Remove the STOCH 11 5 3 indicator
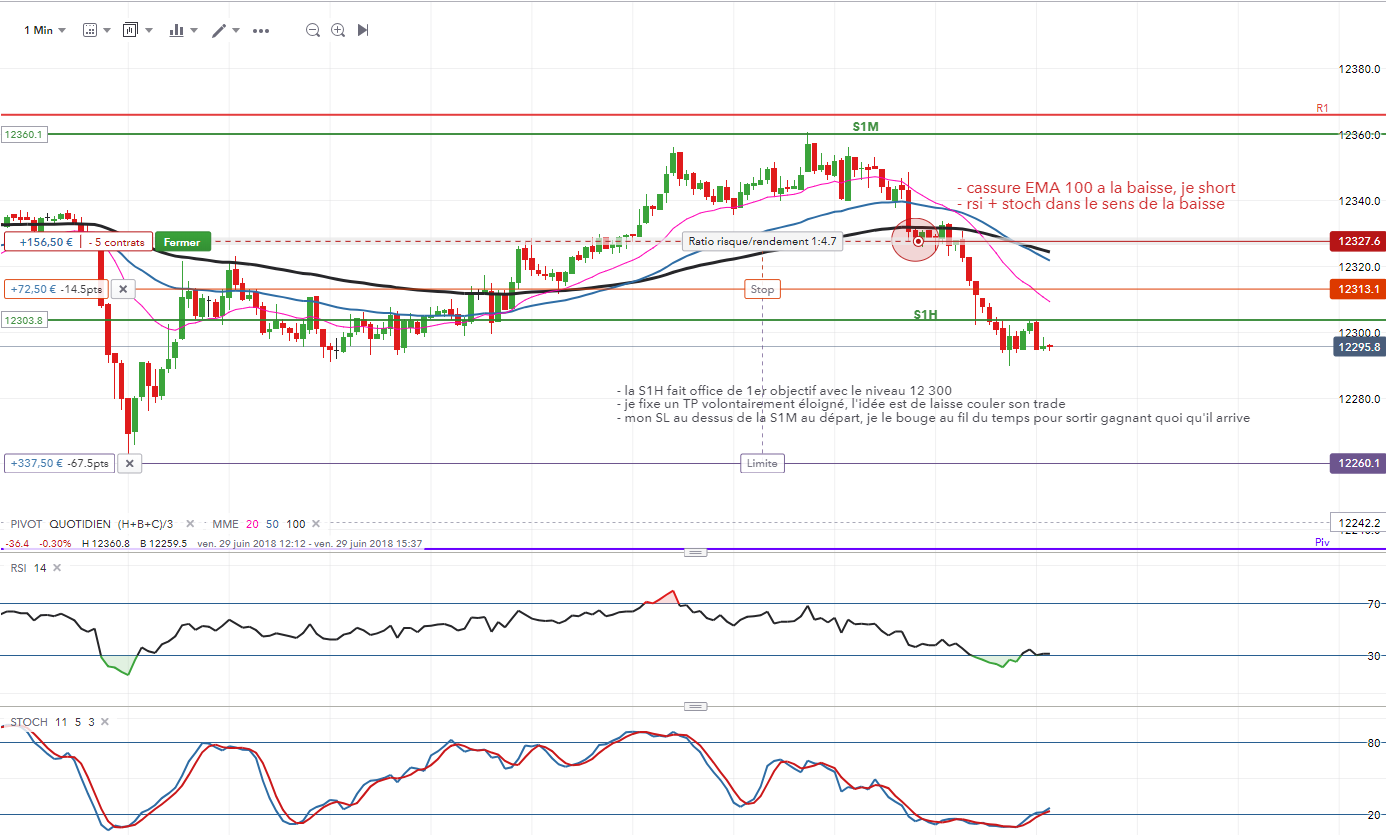1386x835 pixels. pos(104,721)
